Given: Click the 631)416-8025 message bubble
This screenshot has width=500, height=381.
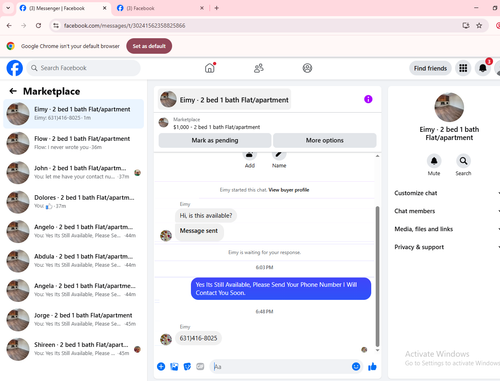Looking at the screenshot, I should coord(198,338).
